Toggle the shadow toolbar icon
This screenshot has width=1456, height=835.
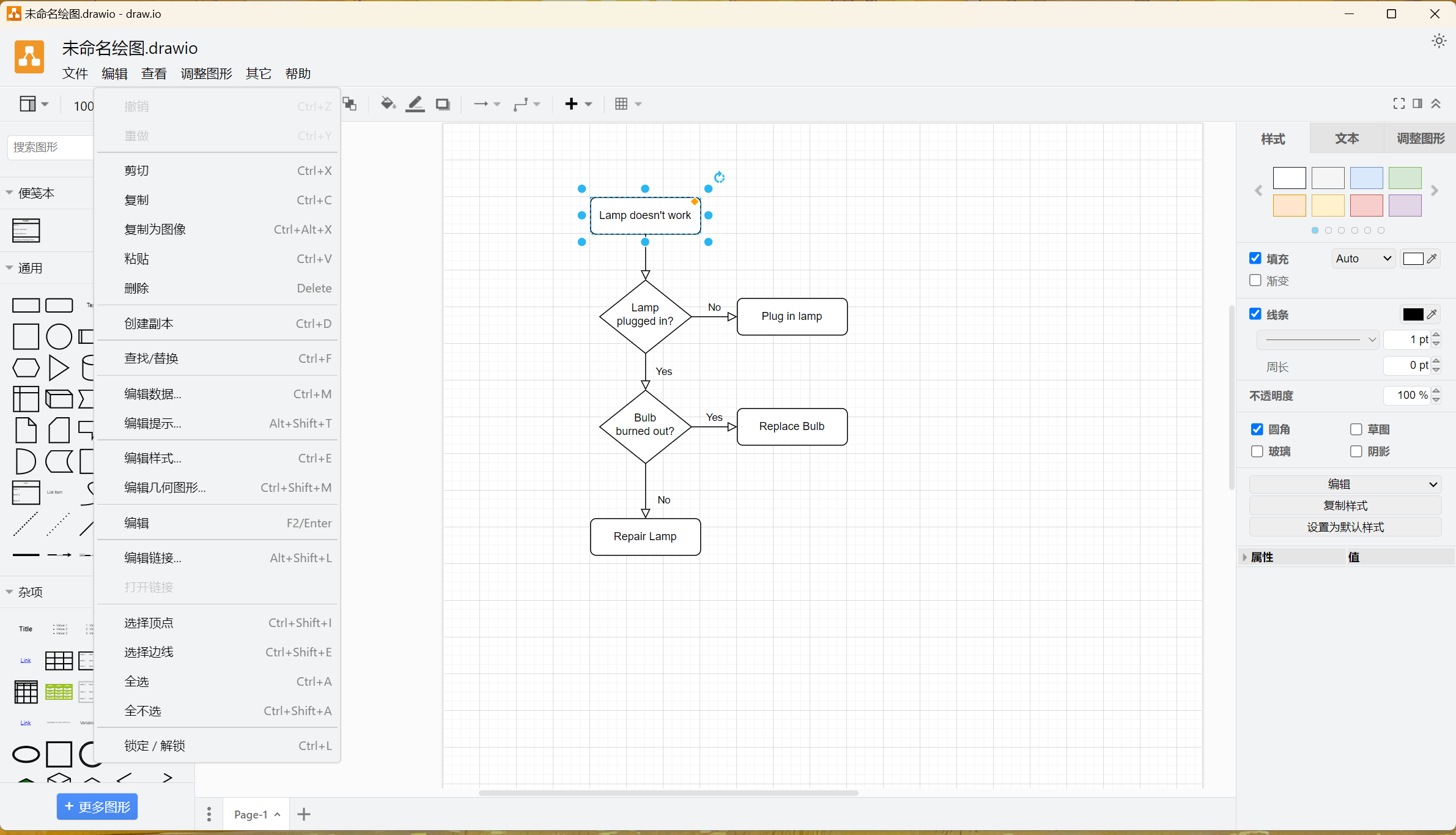(x=443, y=104)
